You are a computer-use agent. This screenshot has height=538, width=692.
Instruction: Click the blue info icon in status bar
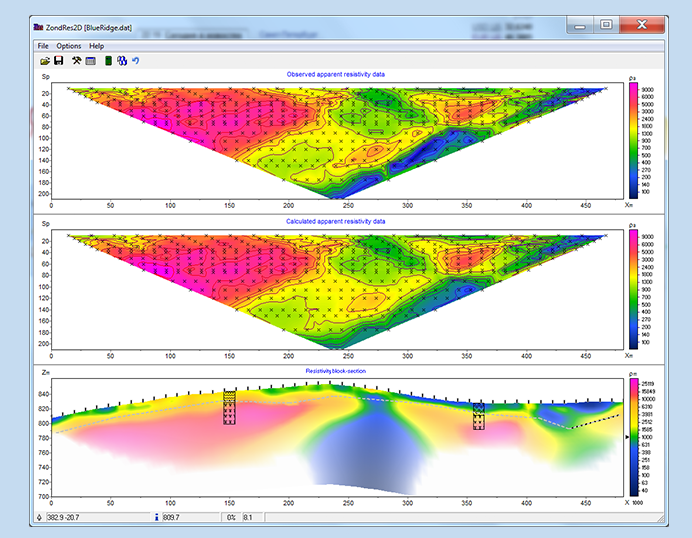click(x=157, y=517)
